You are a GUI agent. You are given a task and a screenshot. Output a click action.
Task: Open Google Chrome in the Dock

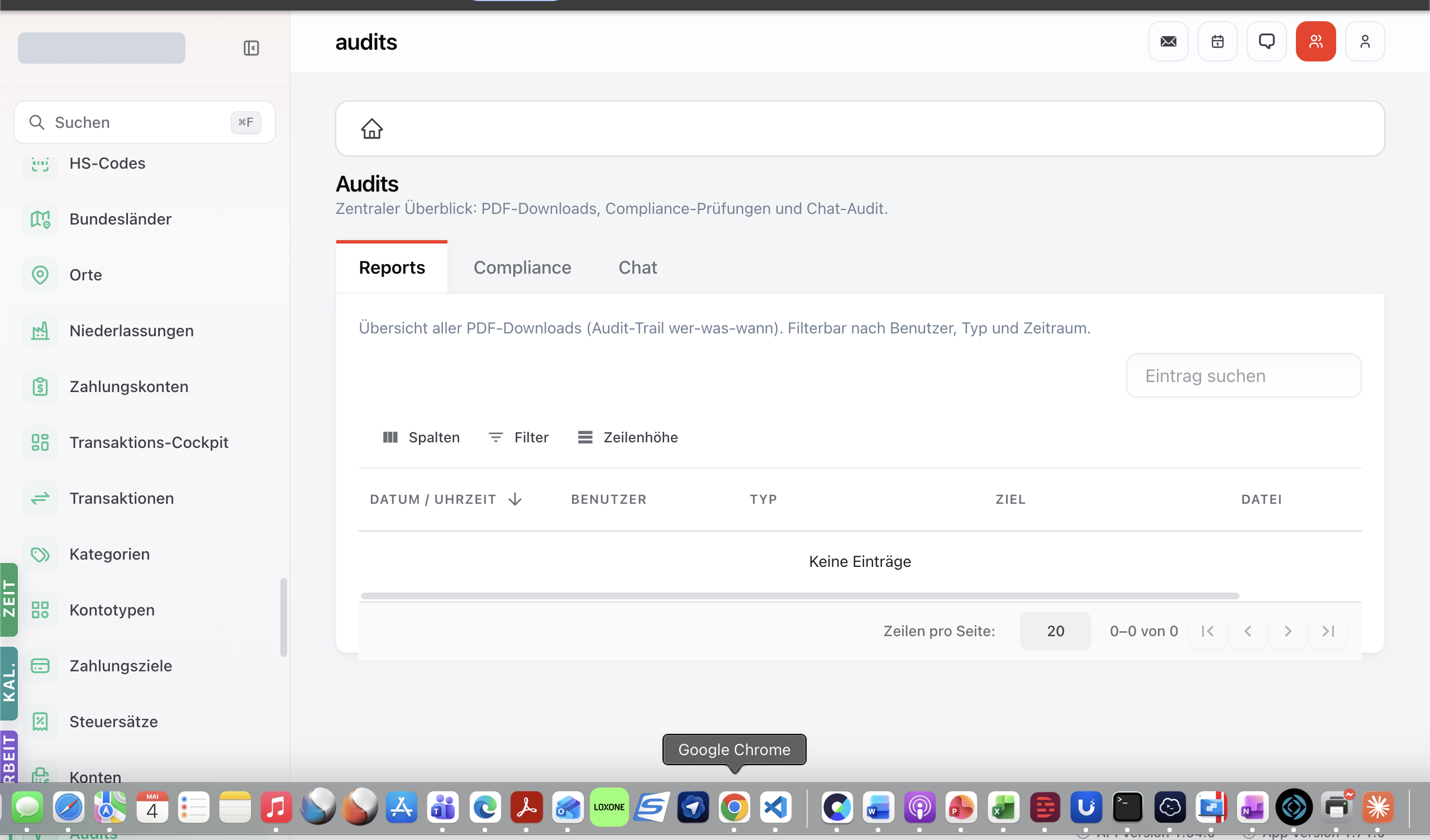click(734, 806)
